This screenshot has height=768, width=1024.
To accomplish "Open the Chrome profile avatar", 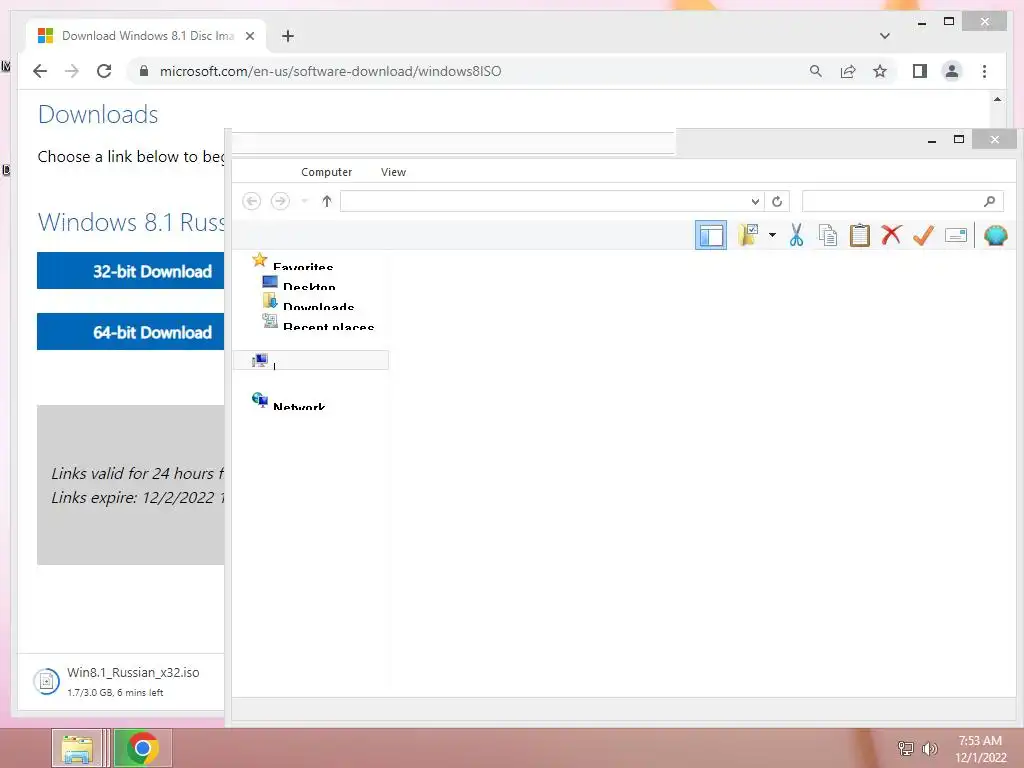I will [952, 71].
